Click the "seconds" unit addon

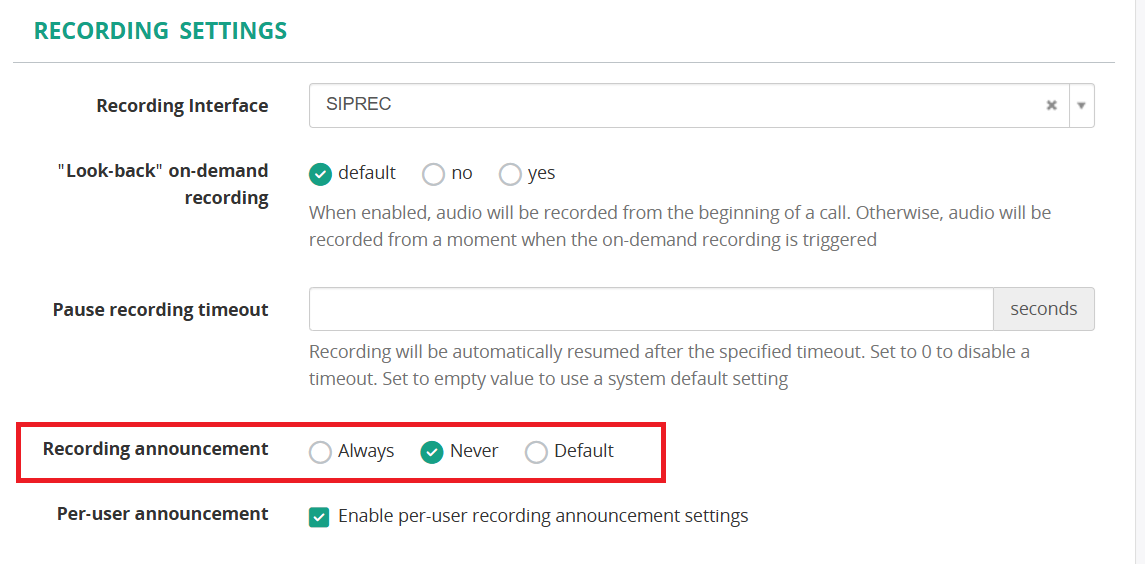tap(1043, 309)
